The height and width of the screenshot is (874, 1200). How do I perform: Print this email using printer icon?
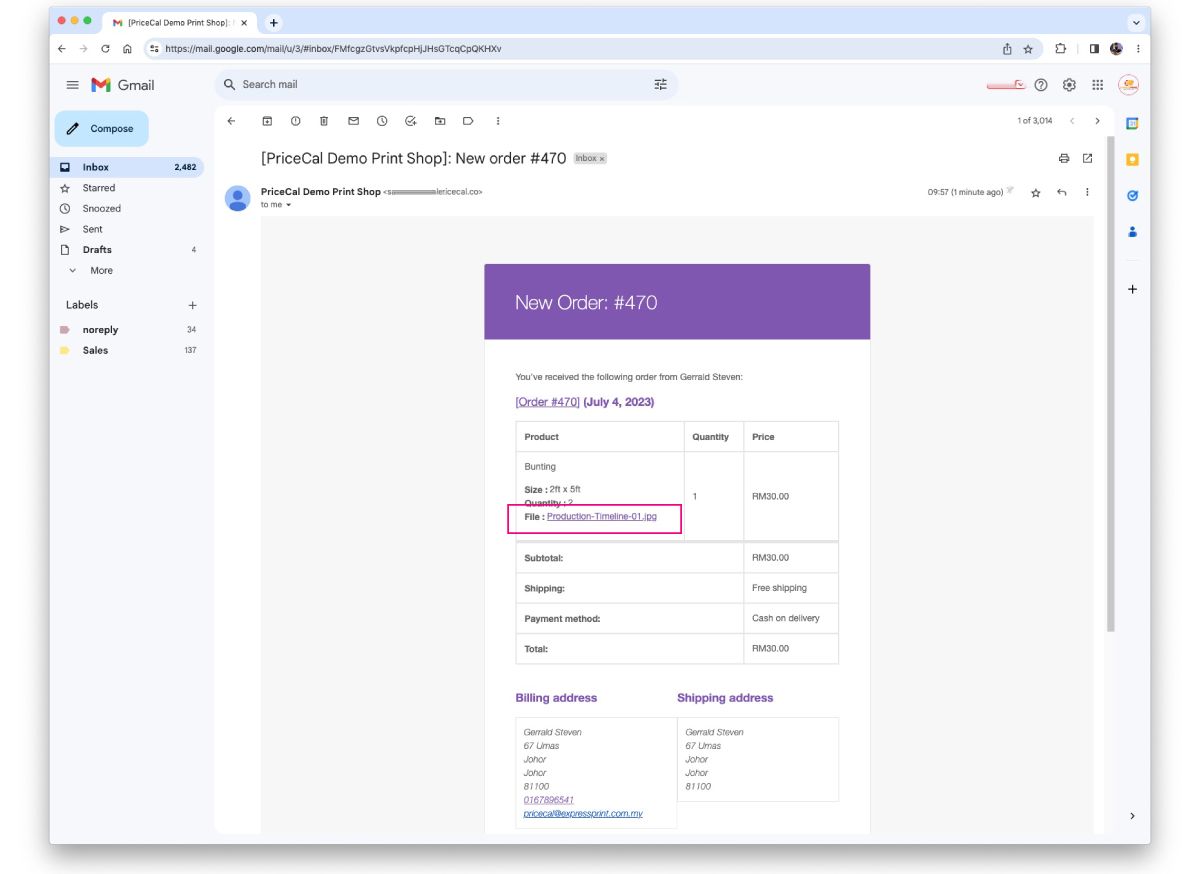[x=1064, y=158]
